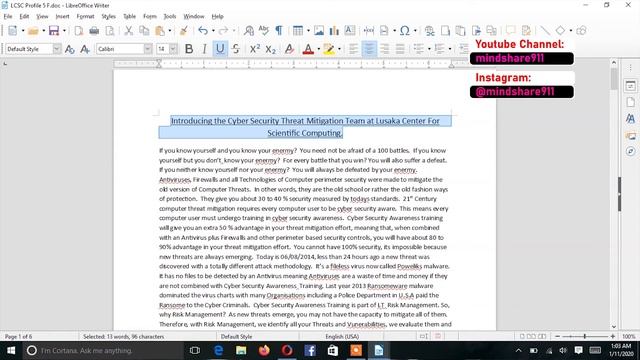Click the selected word count status field
The image size is (640, 360).
point(124,337)
